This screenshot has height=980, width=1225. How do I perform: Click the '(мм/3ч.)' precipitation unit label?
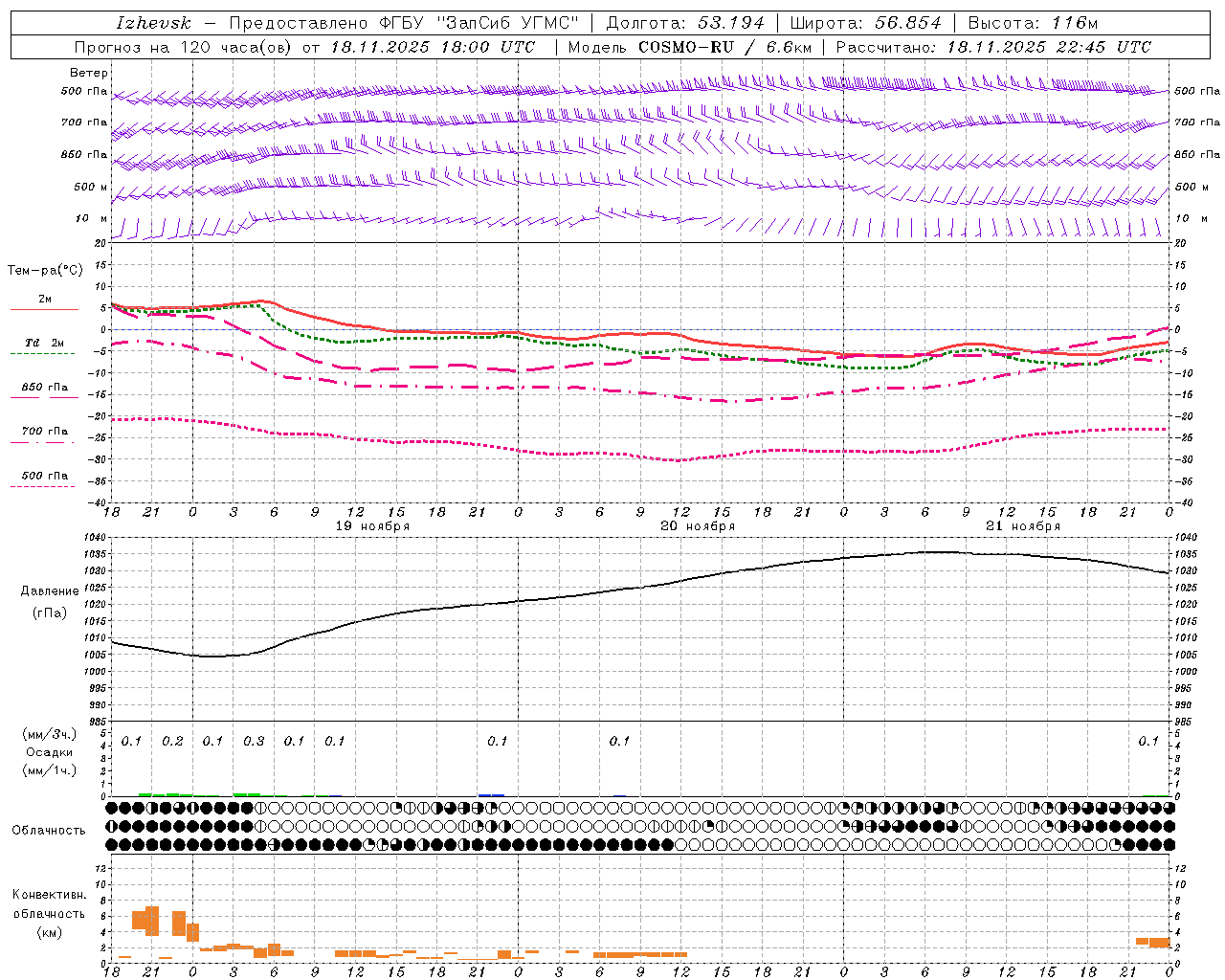50,734
